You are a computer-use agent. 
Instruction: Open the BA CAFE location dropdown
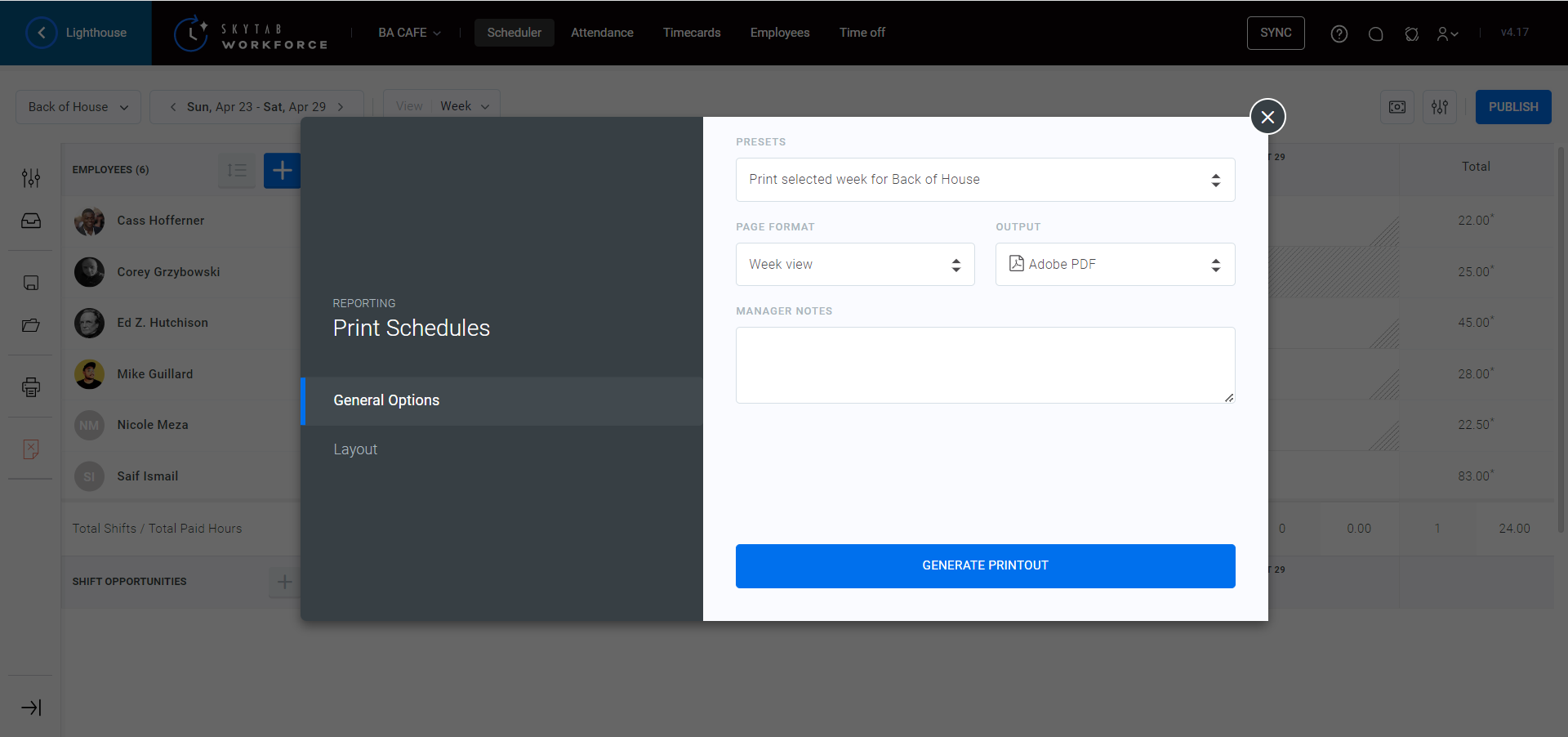[409, 33]
